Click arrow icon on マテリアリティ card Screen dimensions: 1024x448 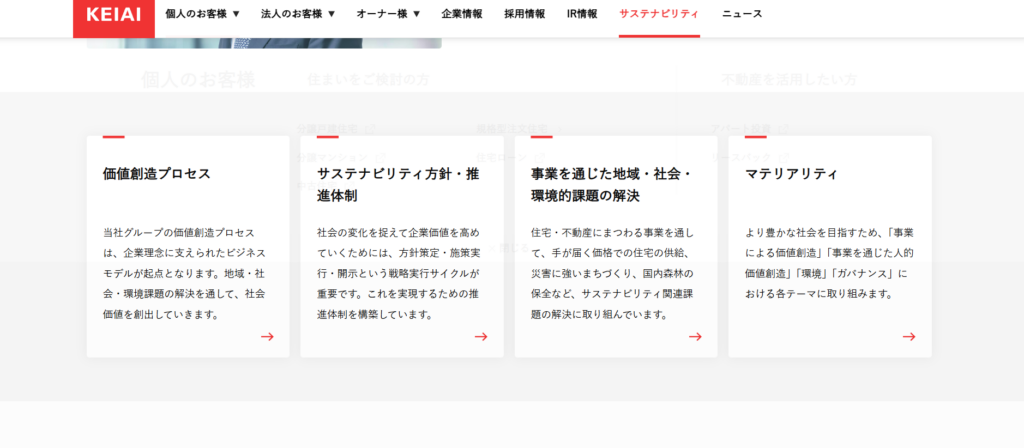(909, 337)
